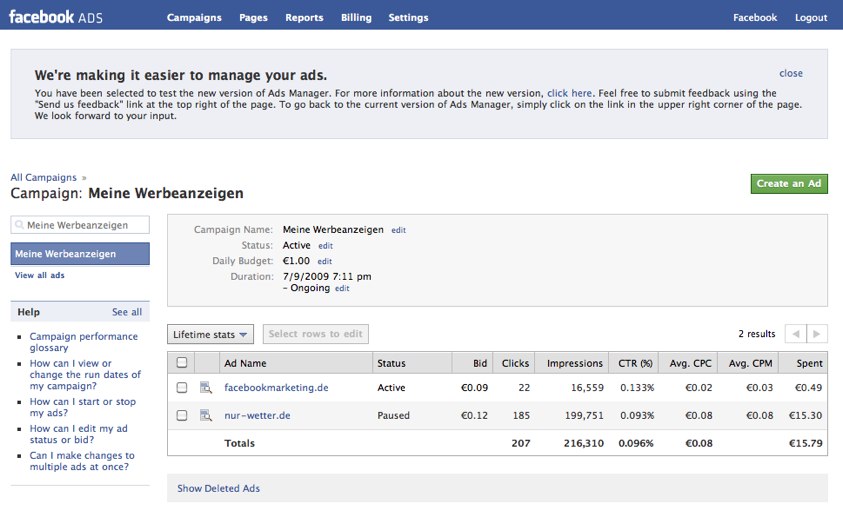Edit the campaign Status

(325, 246)
